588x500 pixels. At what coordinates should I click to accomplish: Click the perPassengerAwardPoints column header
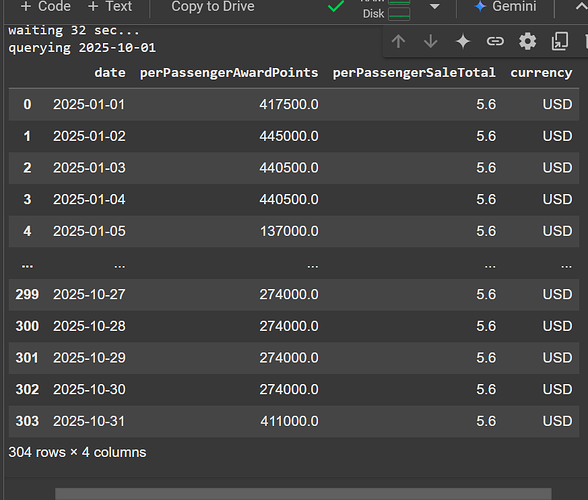229,73
